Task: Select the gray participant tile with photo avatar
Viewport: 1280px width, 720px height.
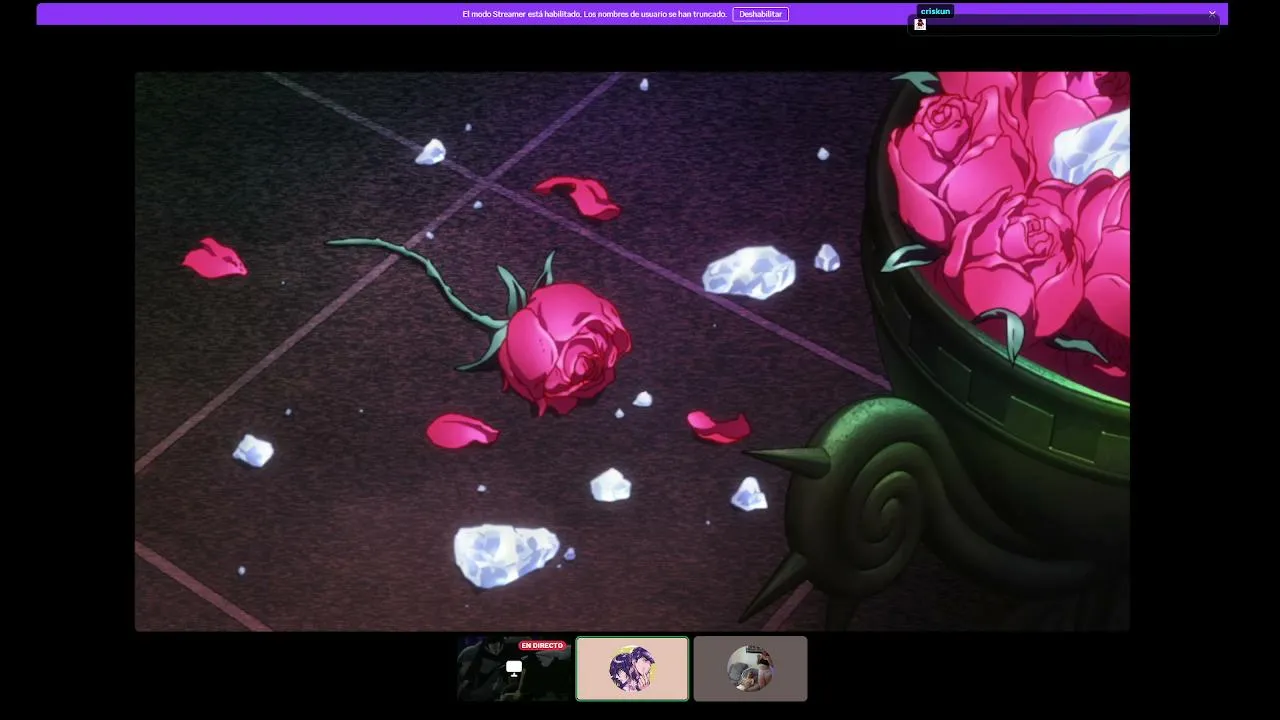Action: point(750,669)
